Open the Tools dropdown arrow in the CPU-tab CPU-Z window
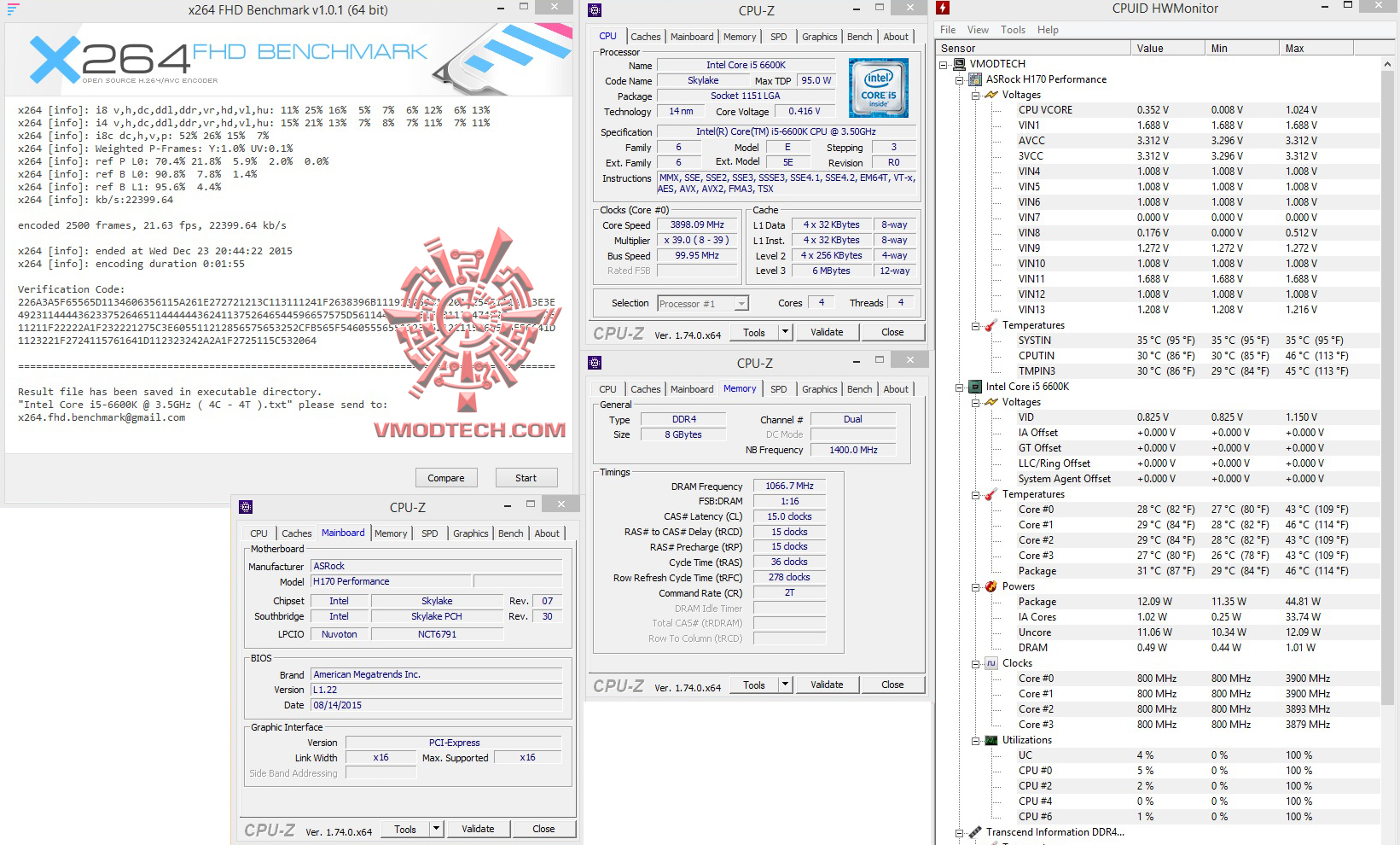 click(786, 332)
